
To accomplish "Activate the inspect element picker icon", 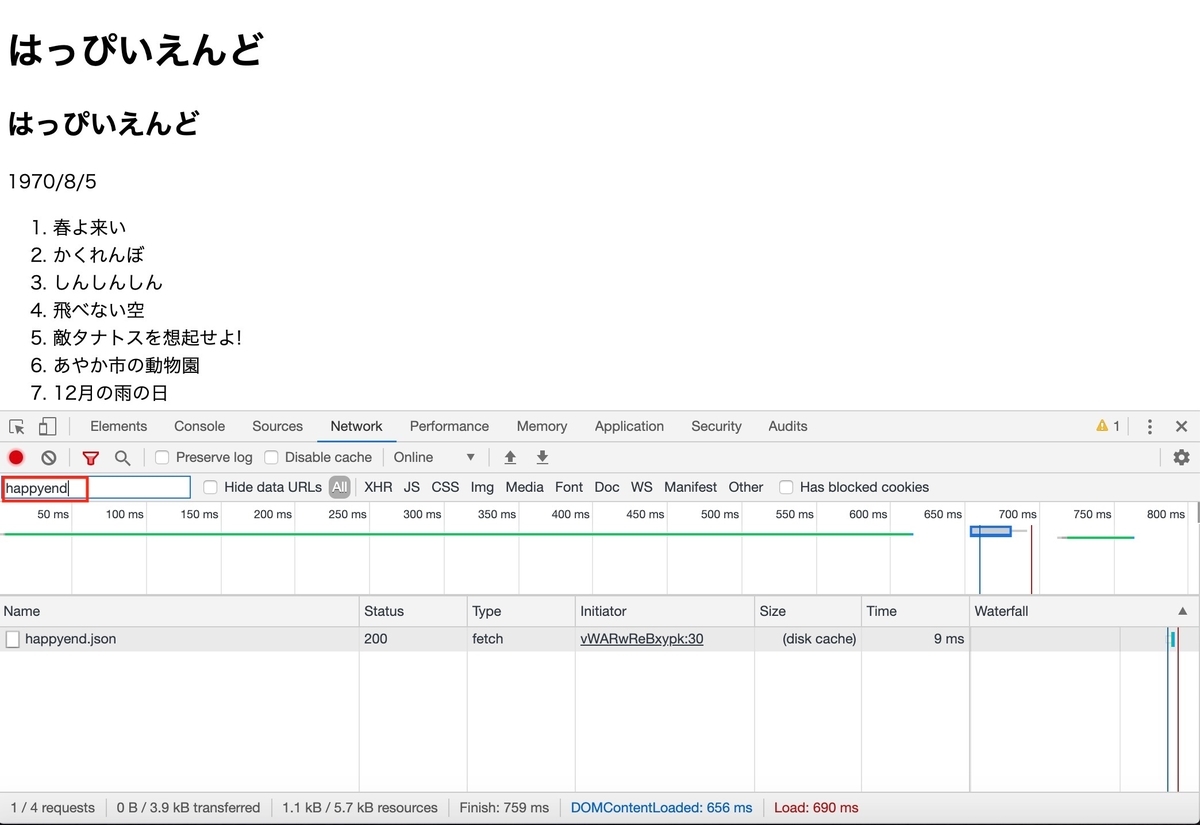I will 17,427.
